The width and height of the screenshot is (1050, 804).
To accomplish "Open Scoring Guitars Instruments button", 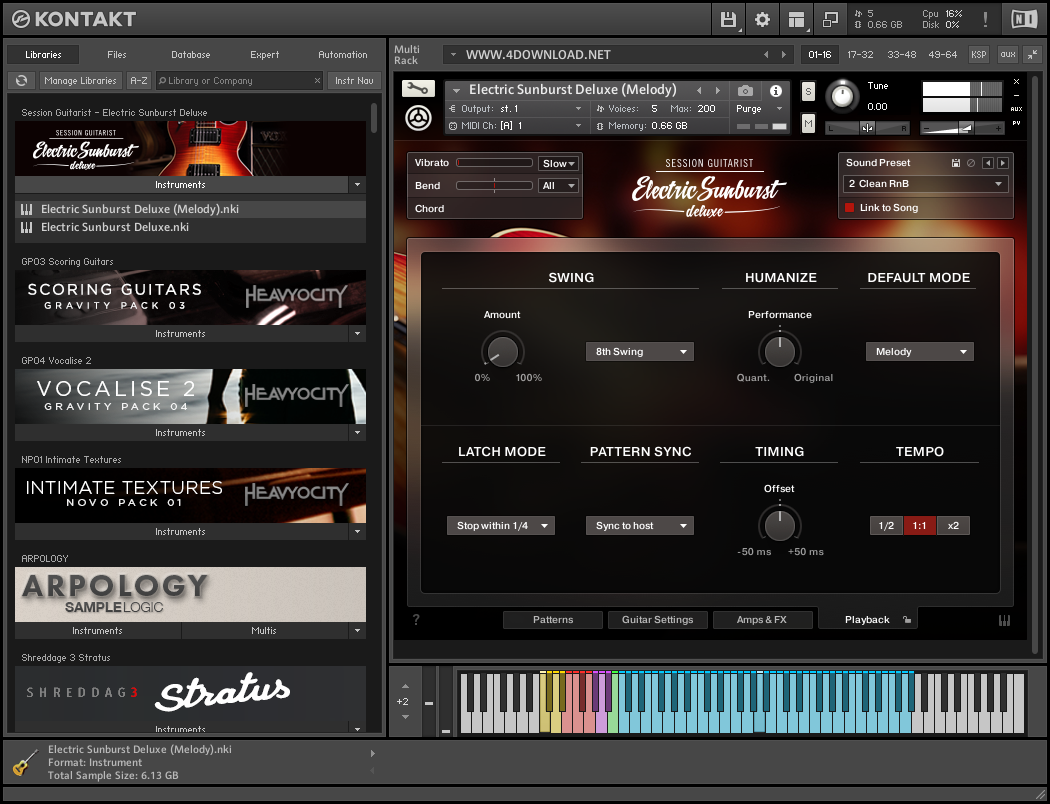I will 180,333.
